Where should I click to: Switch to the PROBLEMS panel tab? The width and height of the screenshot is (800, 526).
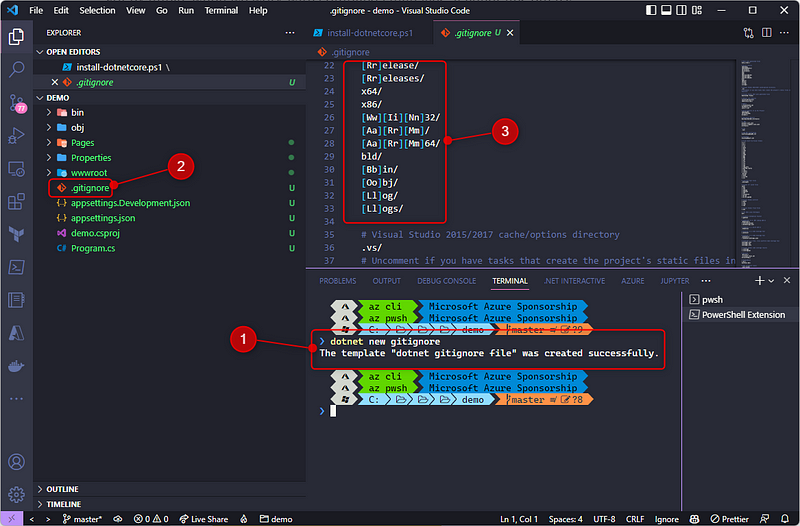coord(337,281)
